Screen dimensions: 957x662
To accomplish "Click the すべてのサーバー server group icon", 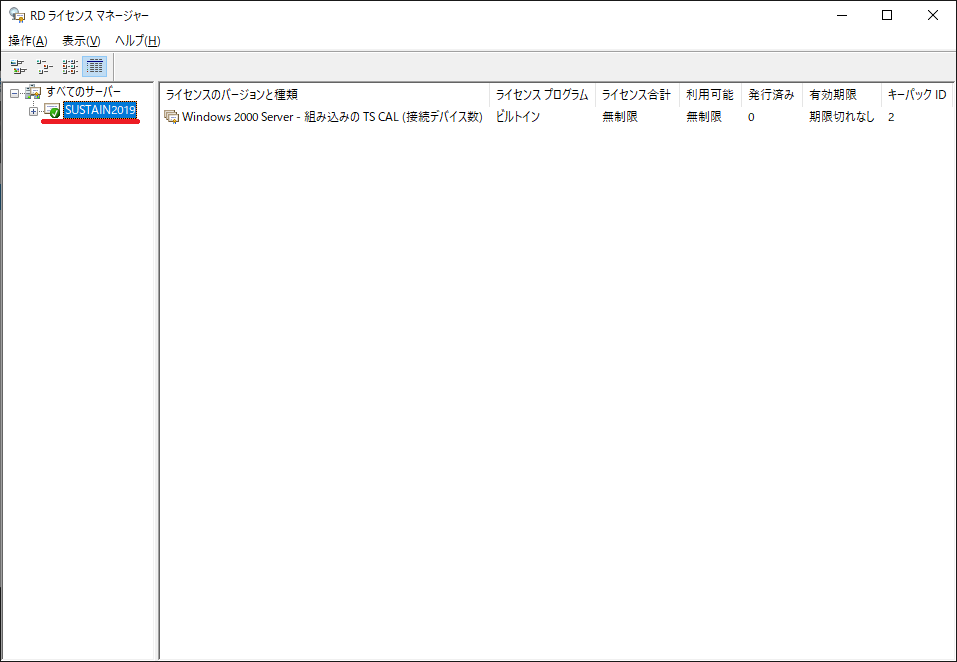I will pos(34,93).
